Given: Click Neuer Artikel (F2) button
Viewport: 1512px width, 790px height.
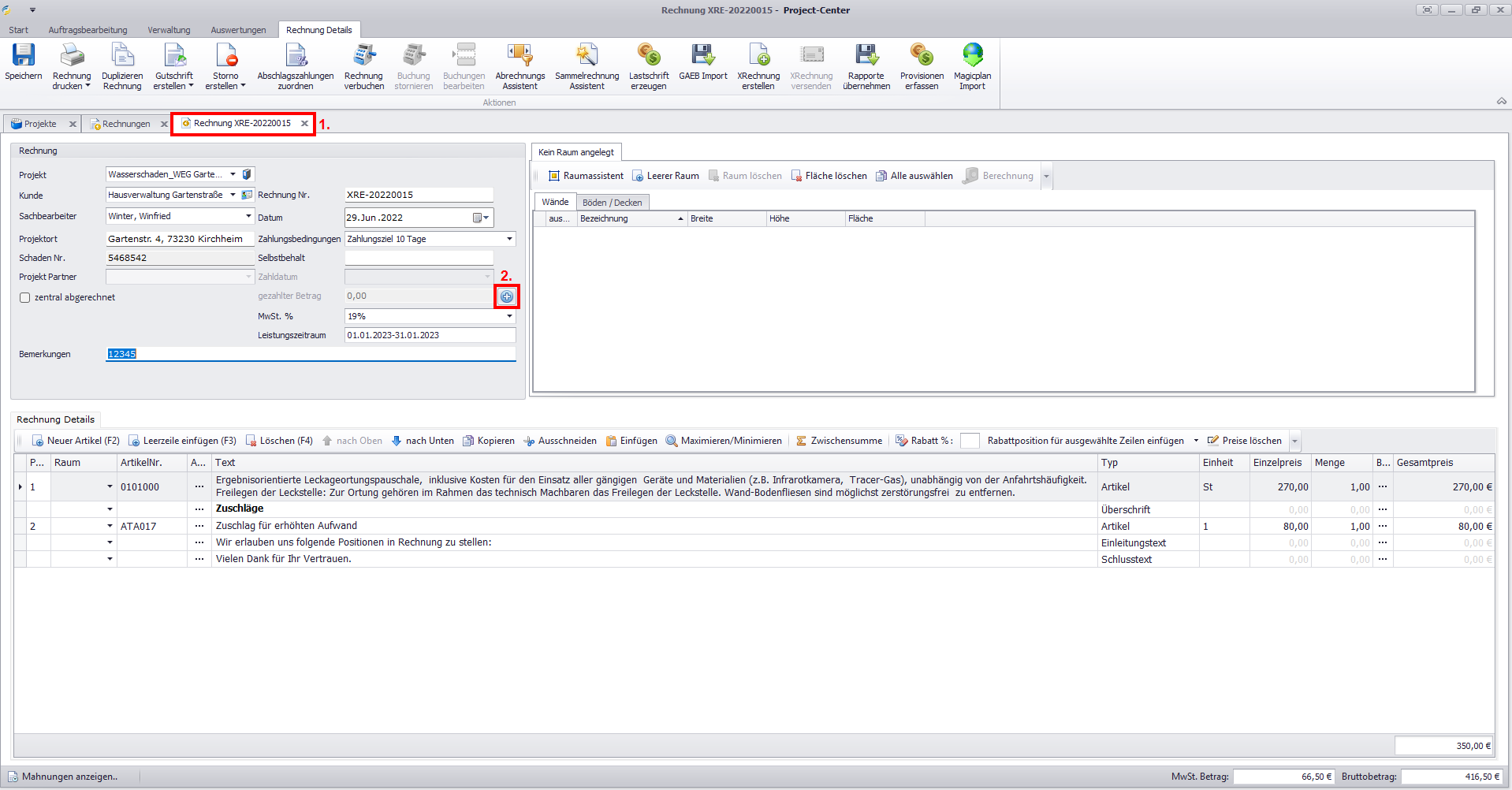Looking at the screenshot, I should point(76,441).
